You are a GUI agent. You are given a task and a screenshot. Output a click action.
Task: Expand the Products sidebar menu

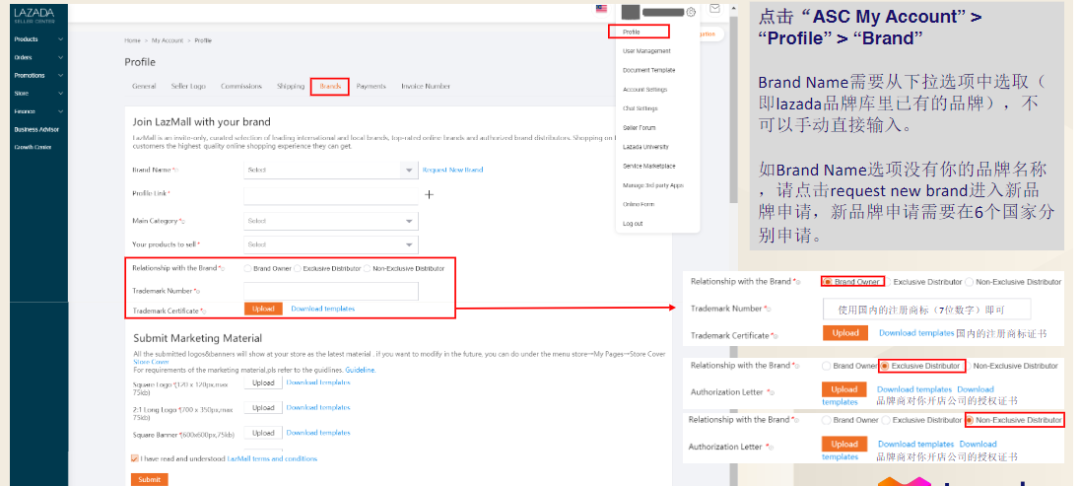click(x=39, y=39)
